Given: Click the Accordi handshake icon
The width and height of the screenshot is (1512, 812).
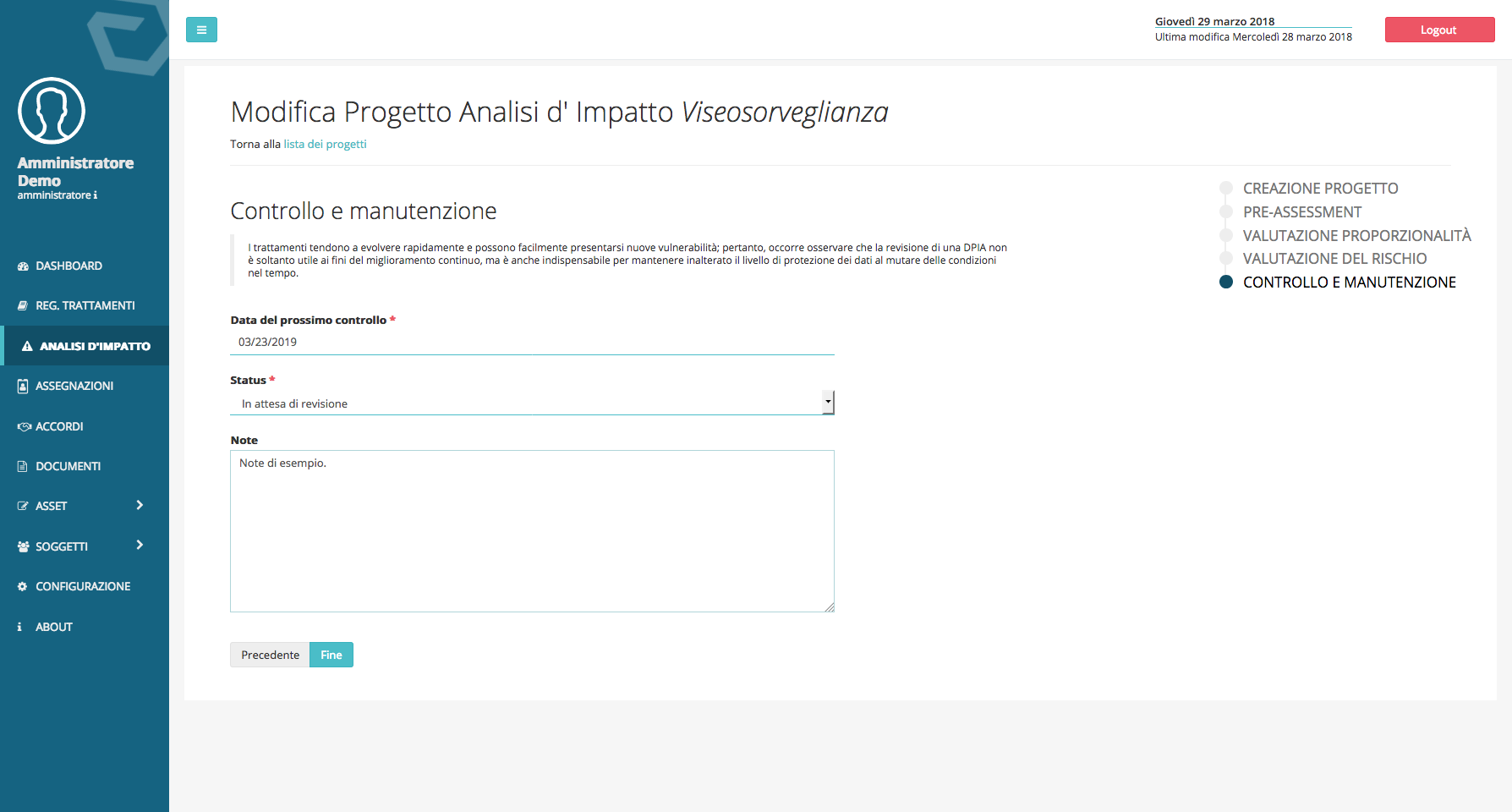Looking at the screenshot, I should coord(24,427).
